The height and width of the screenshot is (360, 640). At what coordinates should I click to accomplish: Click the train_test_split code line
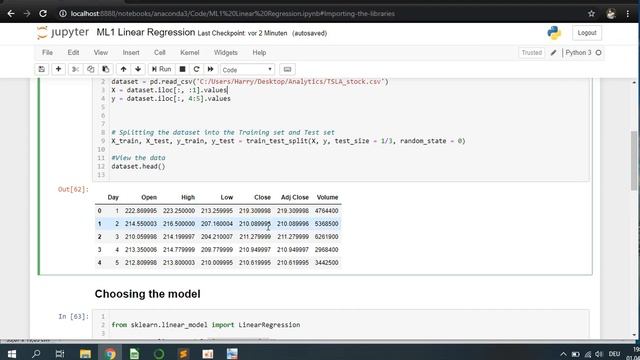pyautogui.click(x=288, y=141)
